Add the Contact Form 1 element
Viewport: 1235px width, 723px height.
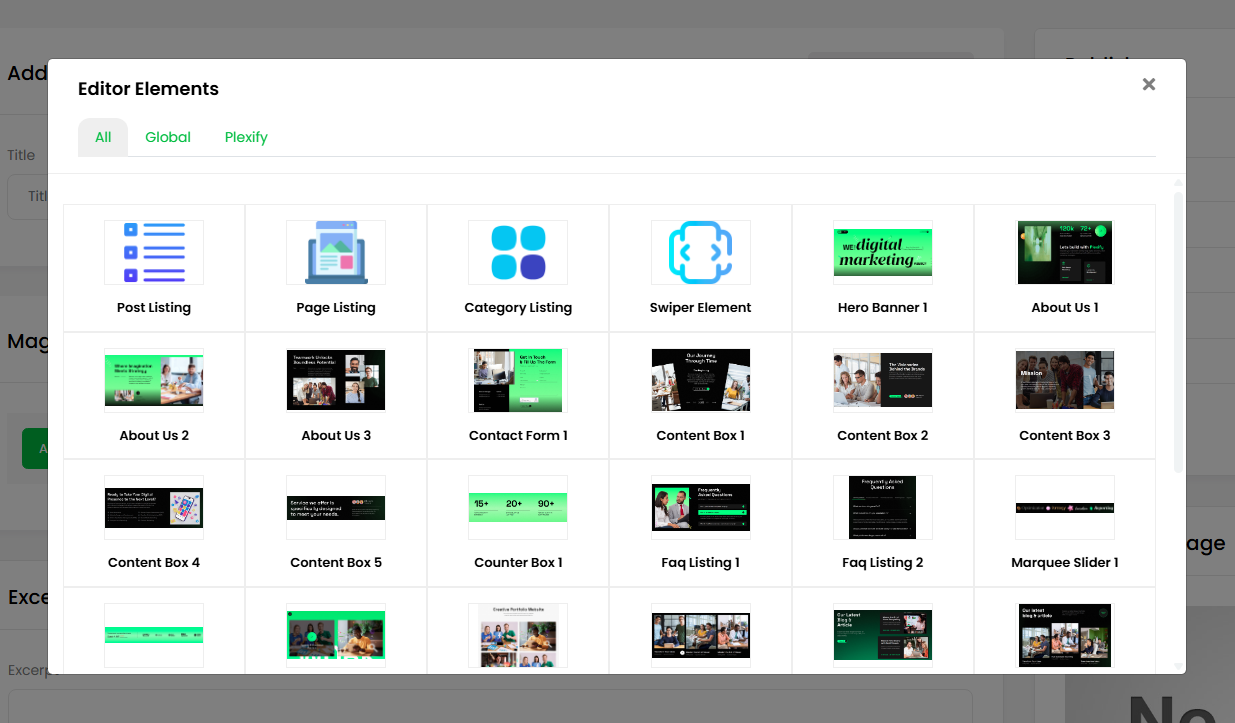coord(518,380)
